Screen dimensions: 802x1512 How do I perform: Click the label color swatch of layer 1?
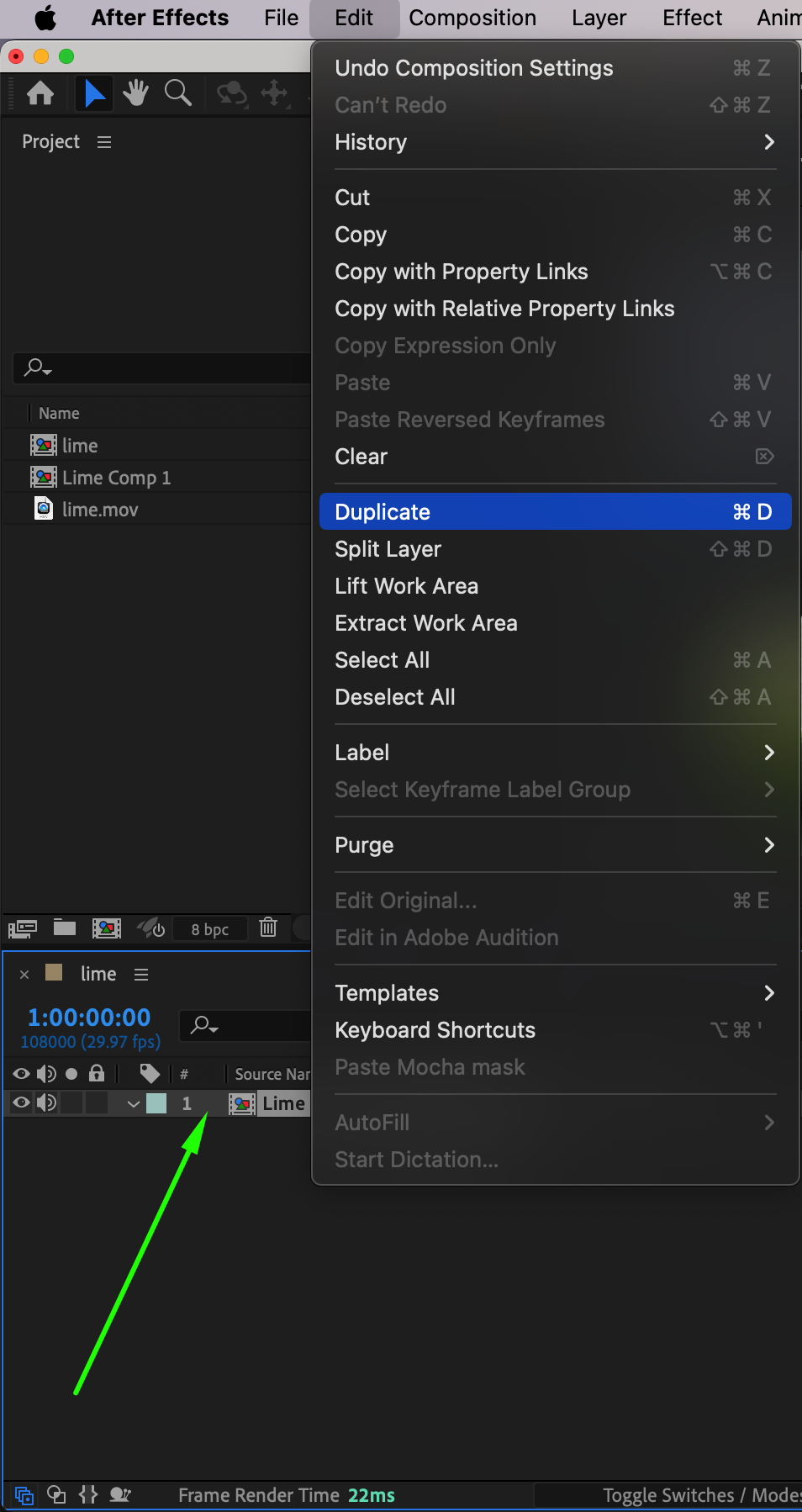[156, 1103]
